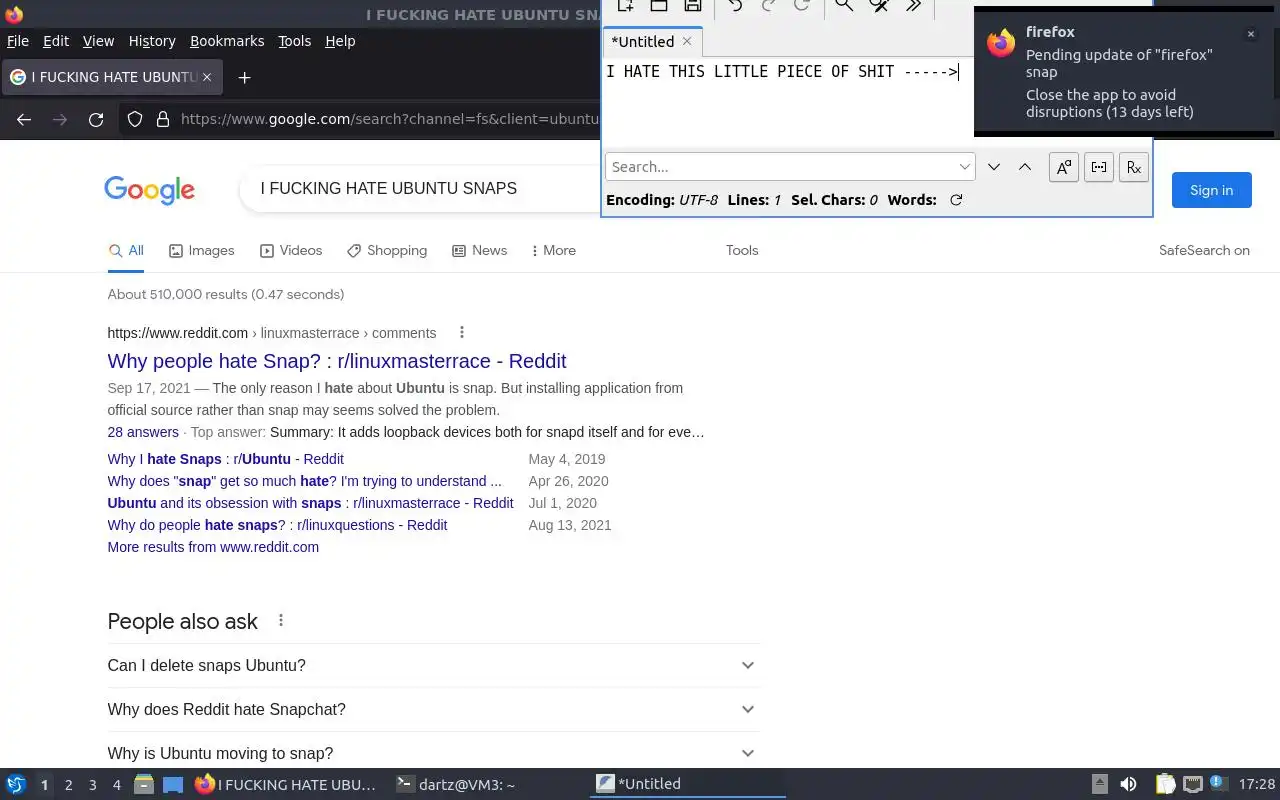The height and width of the screenshot is (800, 1280).
Task: Close the I FUCKING HATE UBUNTU browser tab
Action: point(207,77)
